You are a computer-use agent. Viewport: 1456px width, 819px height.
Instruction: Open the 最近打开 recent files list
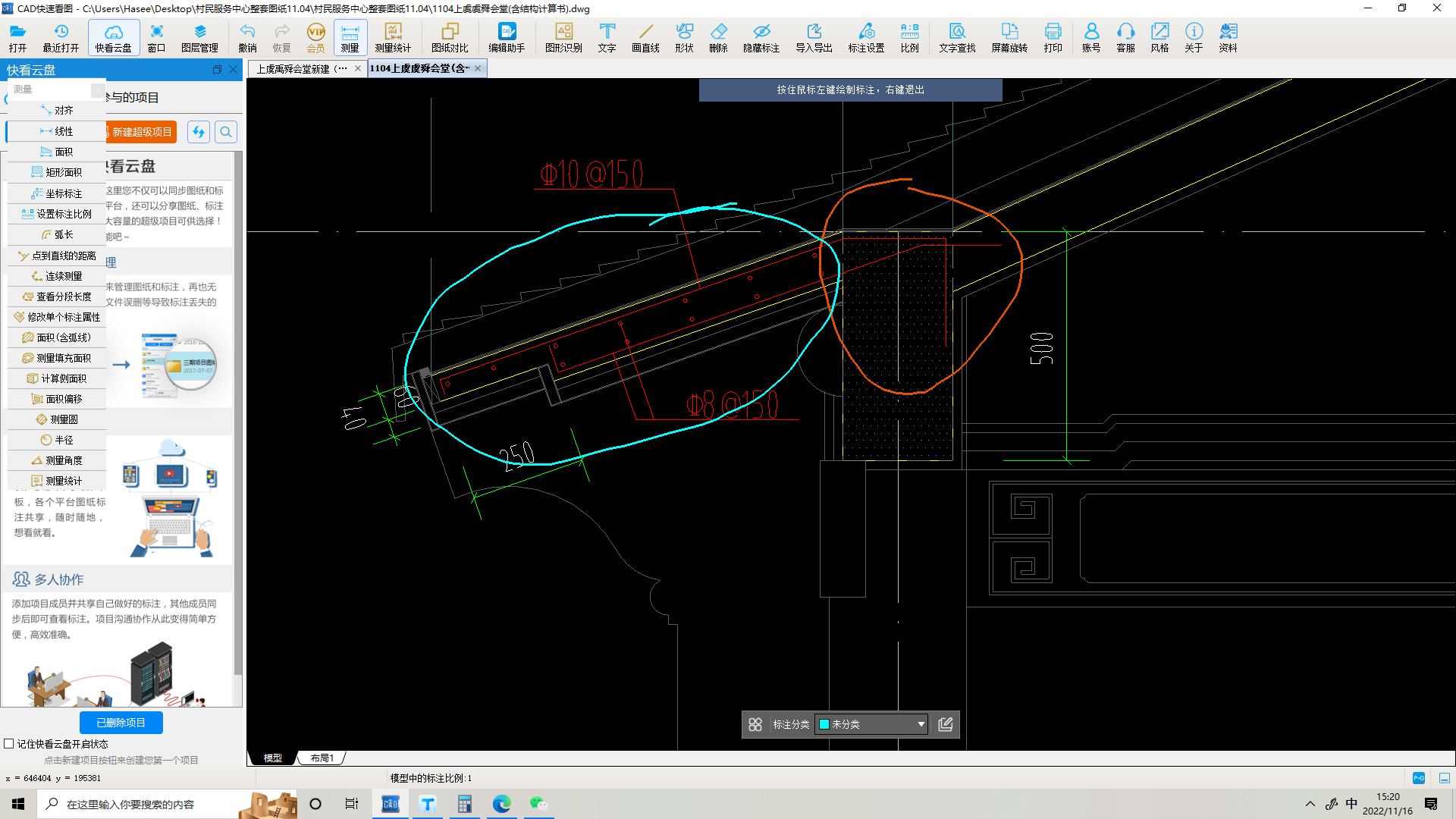(61, 37)
